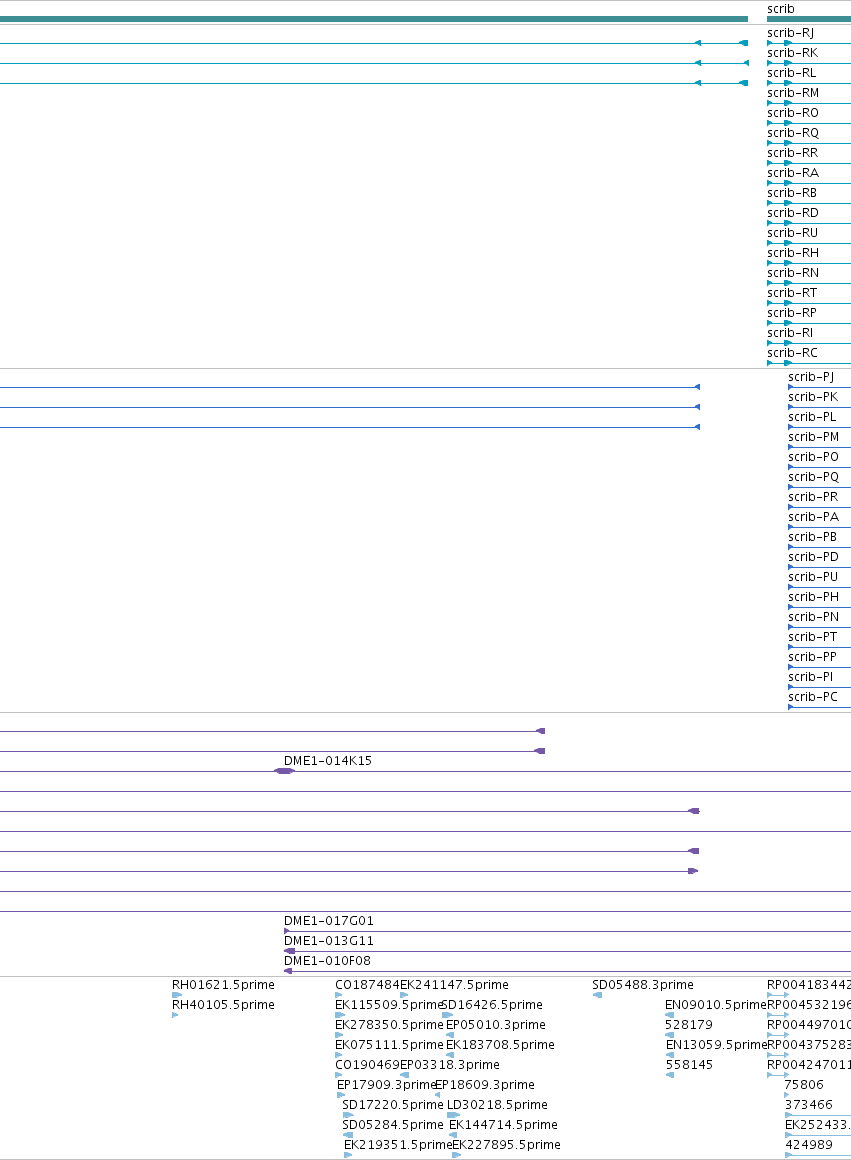The width and height of the screenshot is (851, 1160).
Task: Select clone DME1-010F08
Action: 328,961
